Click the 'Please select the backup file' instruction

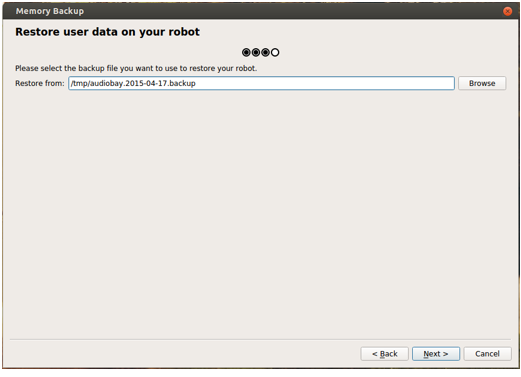click(136, 68)
